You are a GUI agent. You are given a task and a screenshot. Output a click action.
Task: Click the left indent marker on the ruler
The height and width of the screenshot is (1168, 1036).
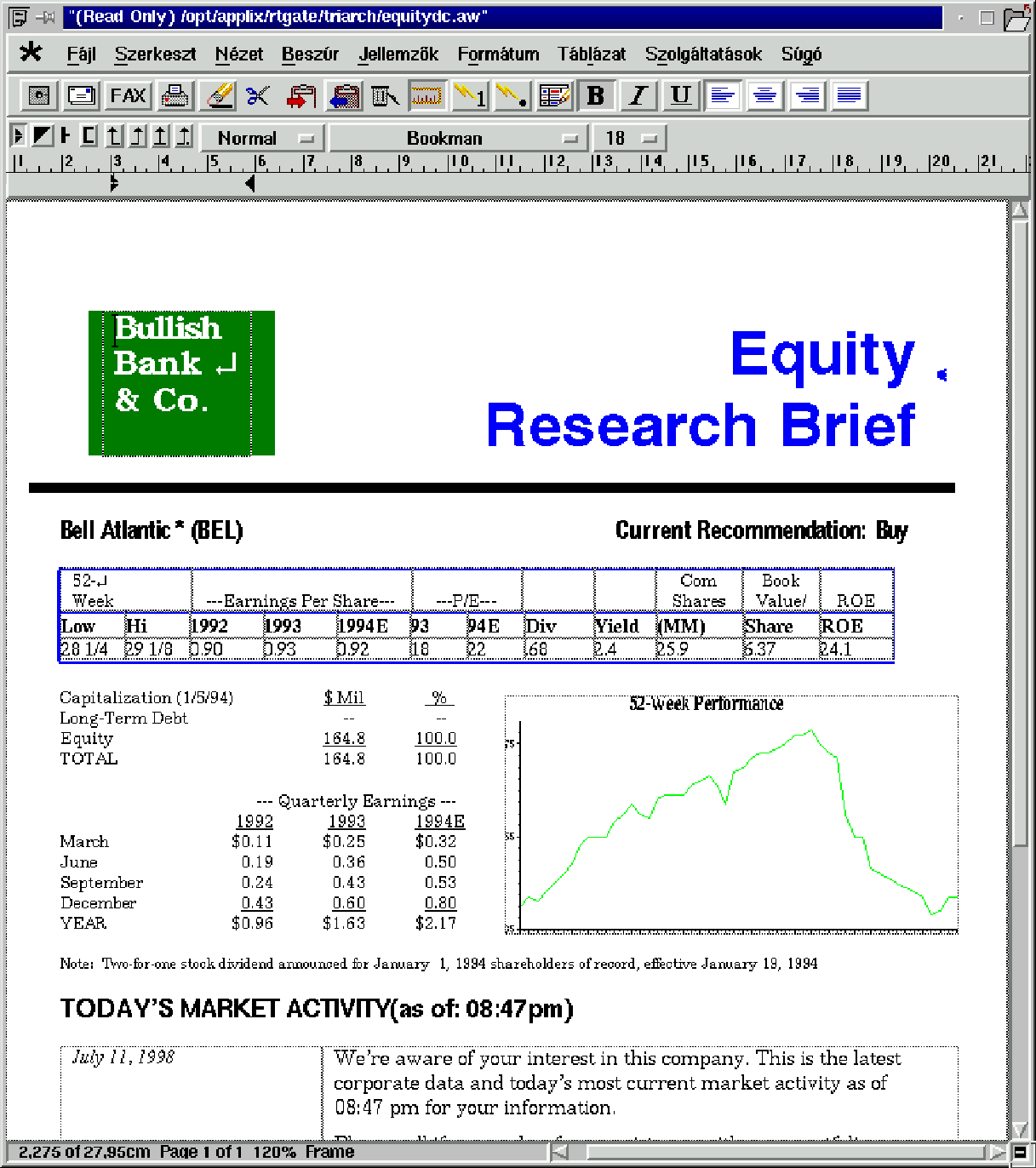[114, 183]
